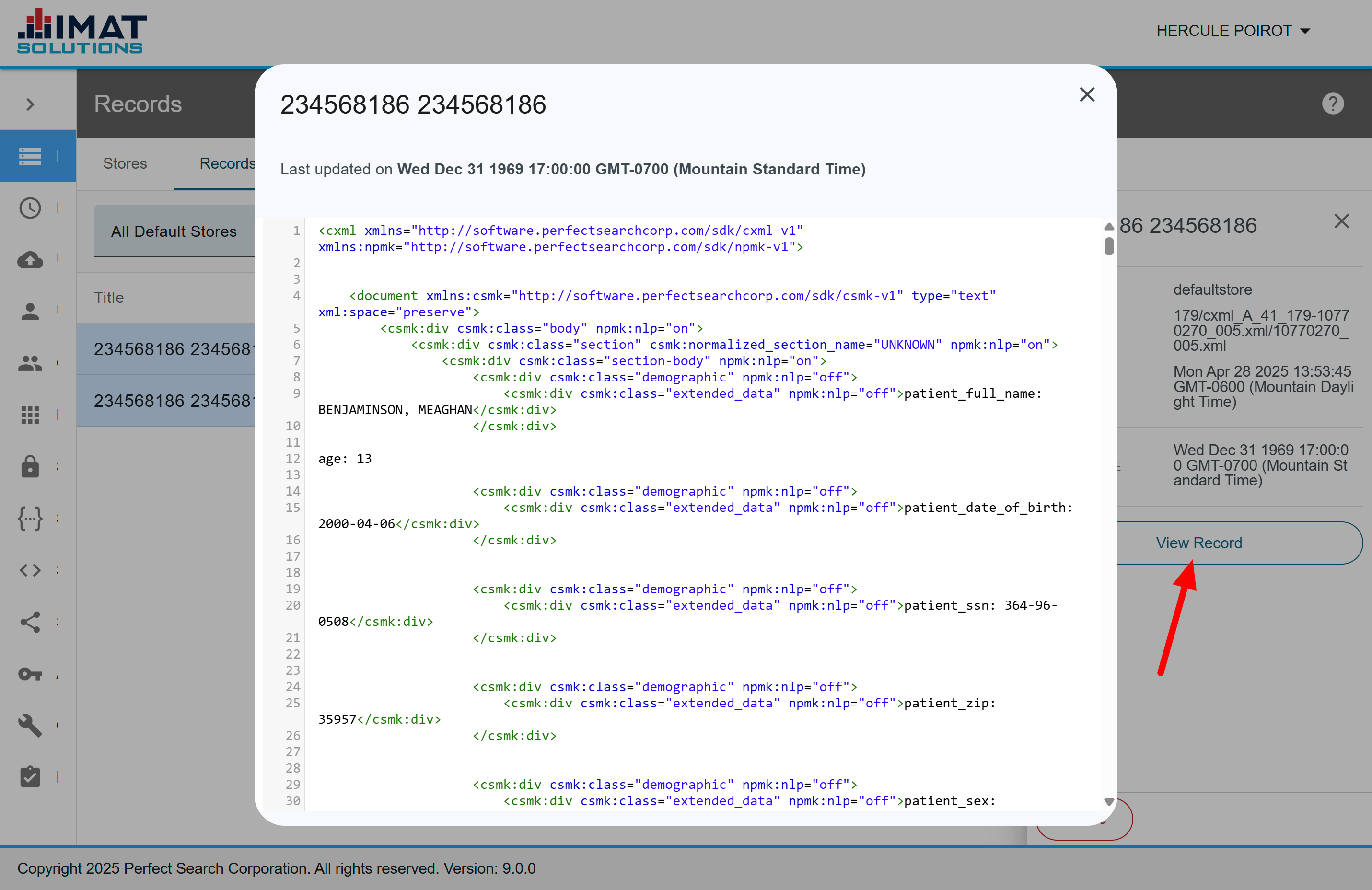Screen dimensions: 1372x890
Task: Open the padlock security icon in sidebar
Action: [30, 466]
